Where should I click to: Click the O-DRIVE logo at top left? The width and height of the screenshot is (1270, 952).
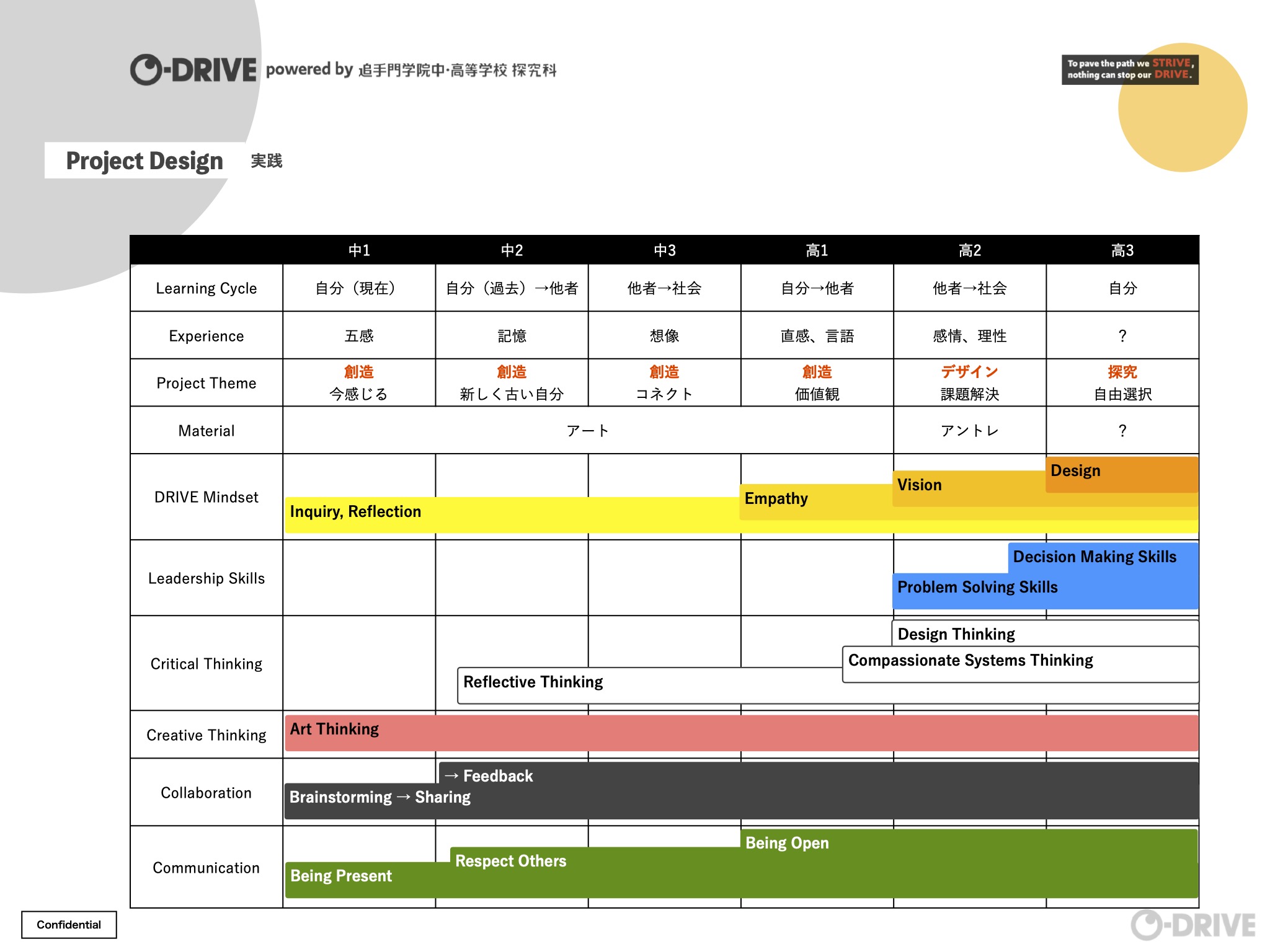[193, 69]
